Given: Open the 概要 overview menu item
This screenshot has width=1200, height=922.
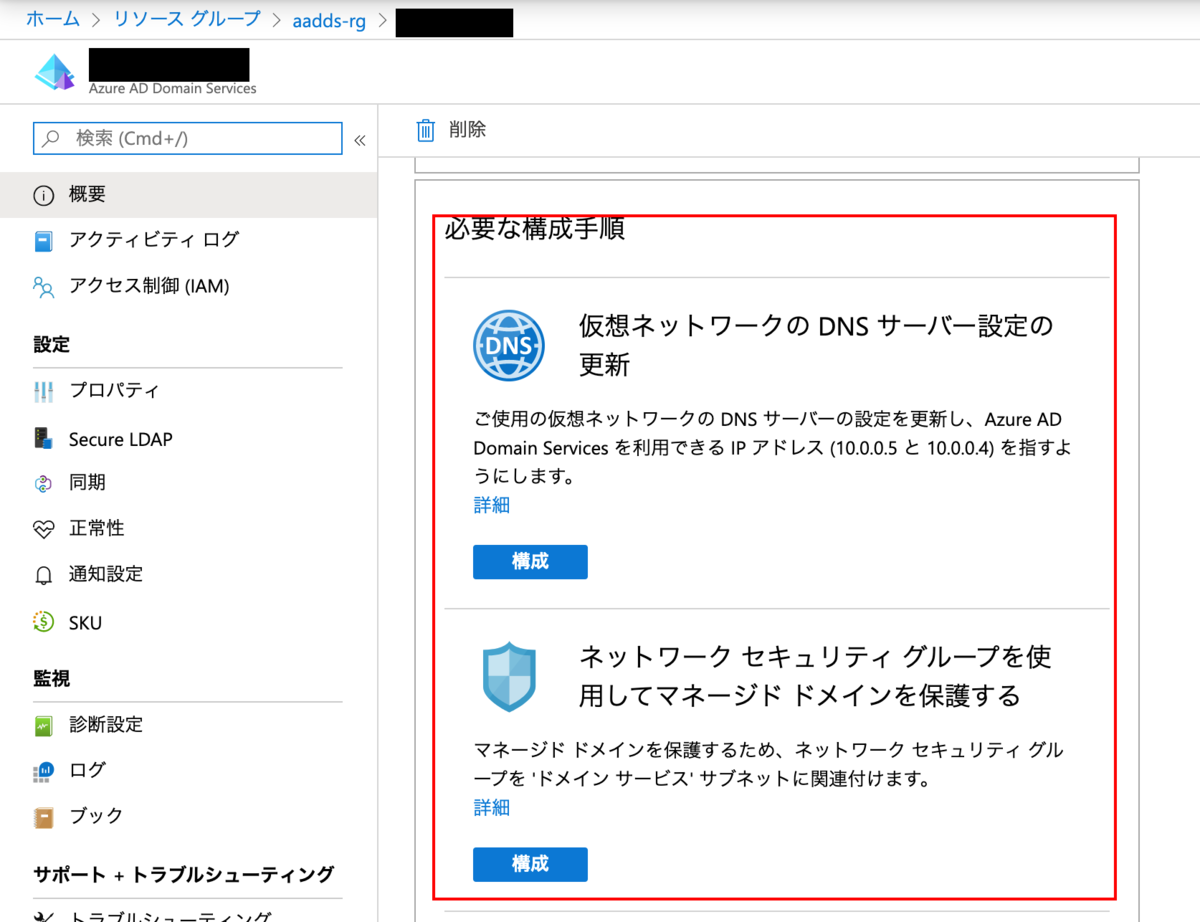Looking at the screenshot, I should tap(188, 195).
